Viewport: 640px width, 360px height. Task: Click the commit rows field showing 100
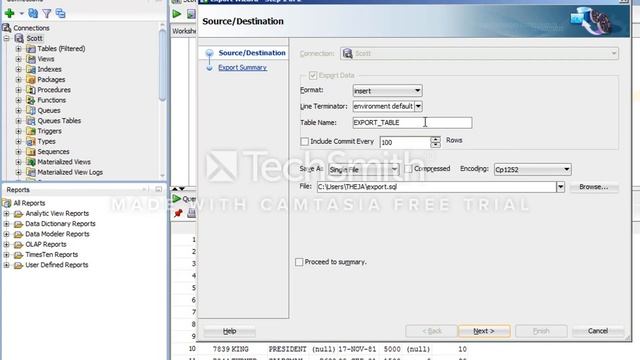coord(405,142)
